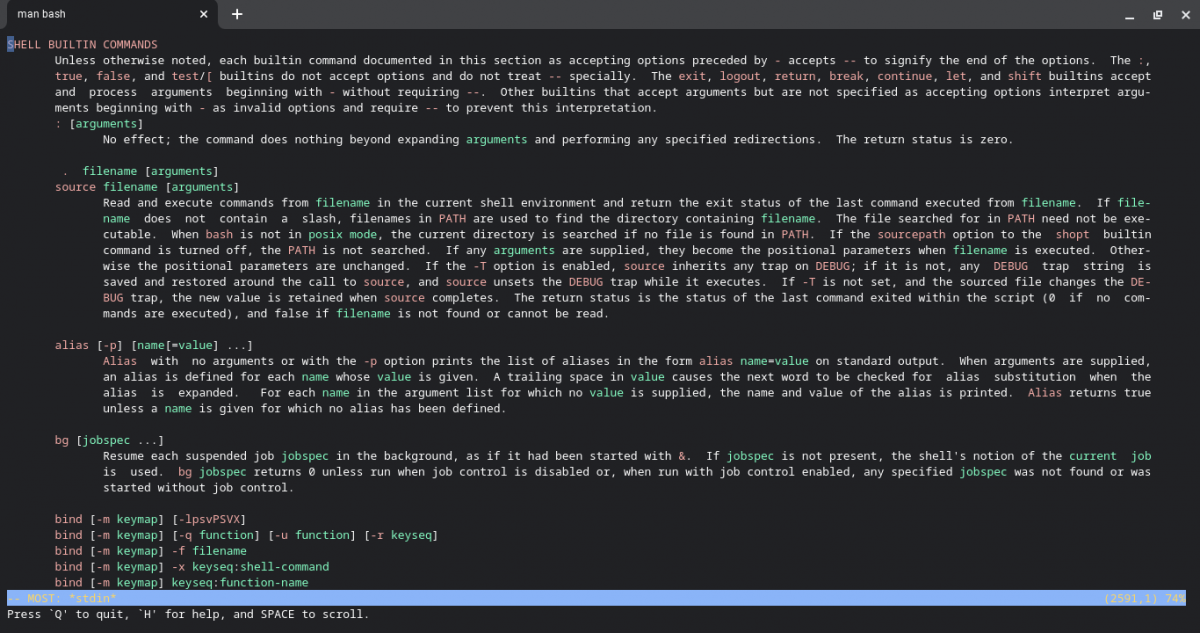Click the 'bind [-m keymap] keyseq:function-name' line
This screenshot has width=1200, height=633.
[181, 582]
